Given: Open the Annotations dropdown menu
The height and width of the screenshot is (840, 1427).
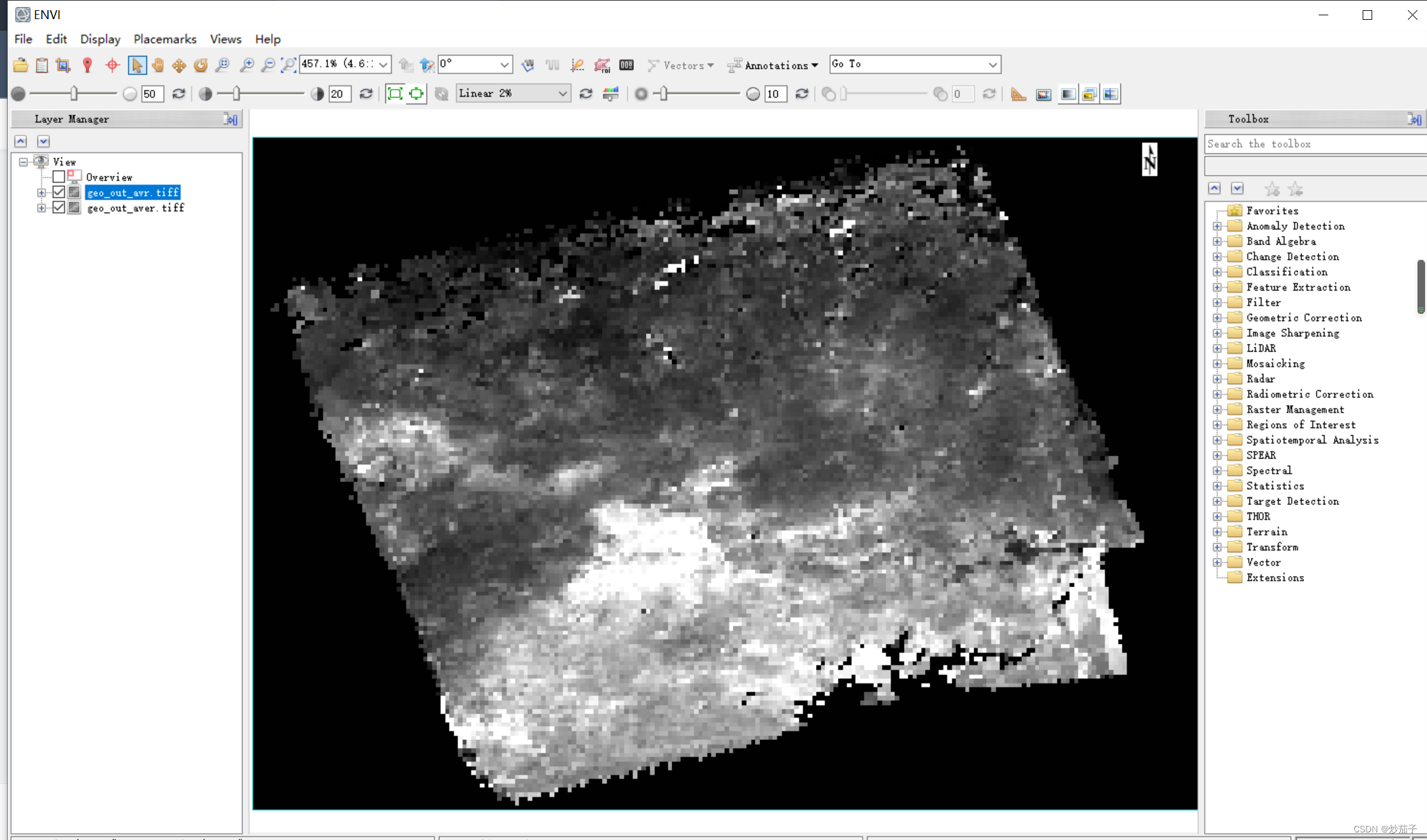Looking at the screenshot, I should tap(773, 65).
